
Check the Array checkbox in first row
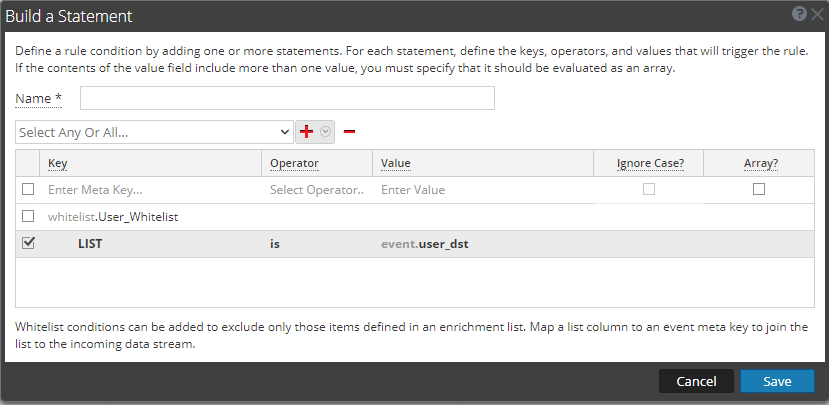759,189
